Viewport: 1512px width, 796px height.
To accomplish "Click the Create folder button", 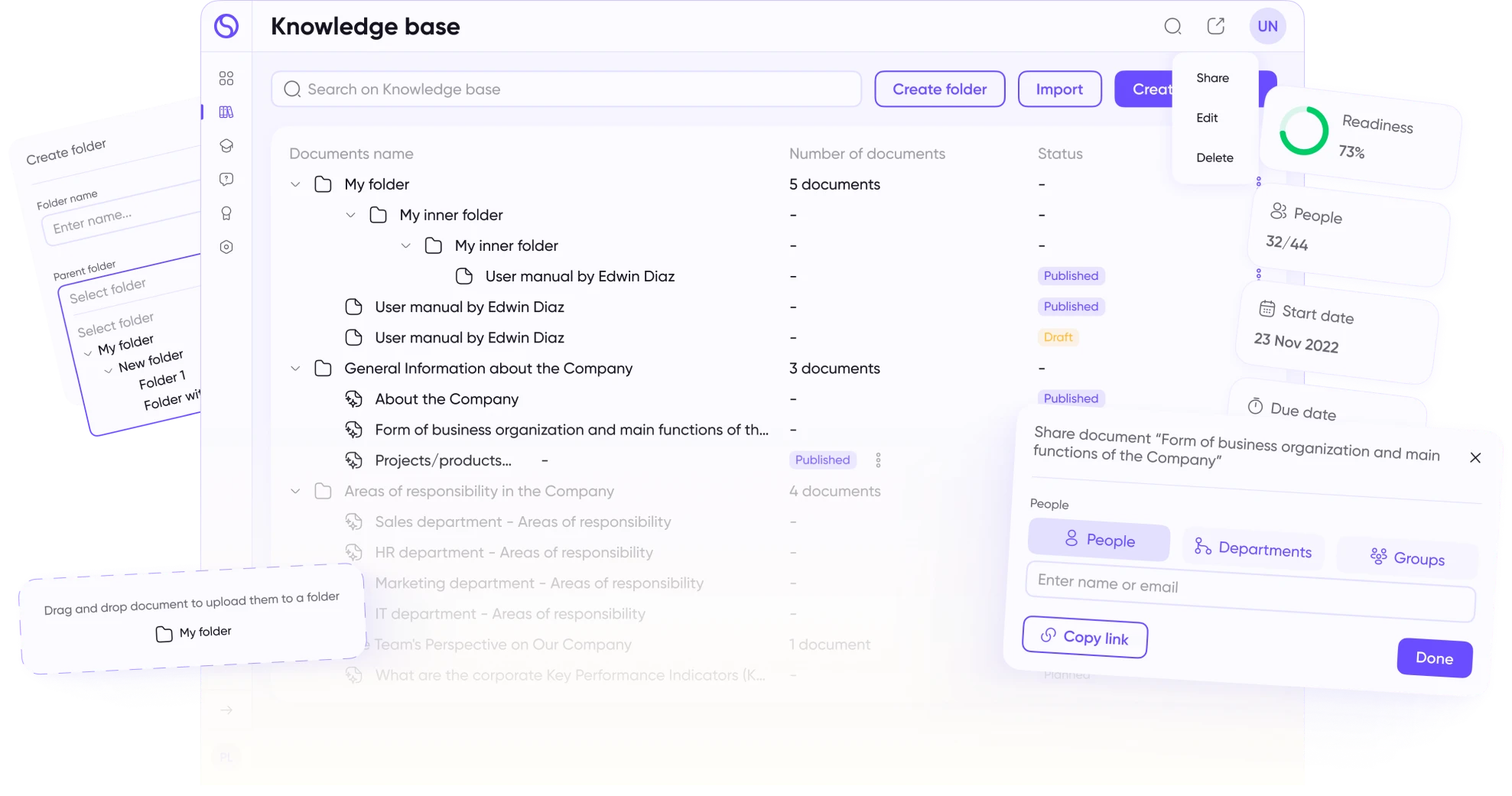I will pyautogui.click(x=939, y=89).
